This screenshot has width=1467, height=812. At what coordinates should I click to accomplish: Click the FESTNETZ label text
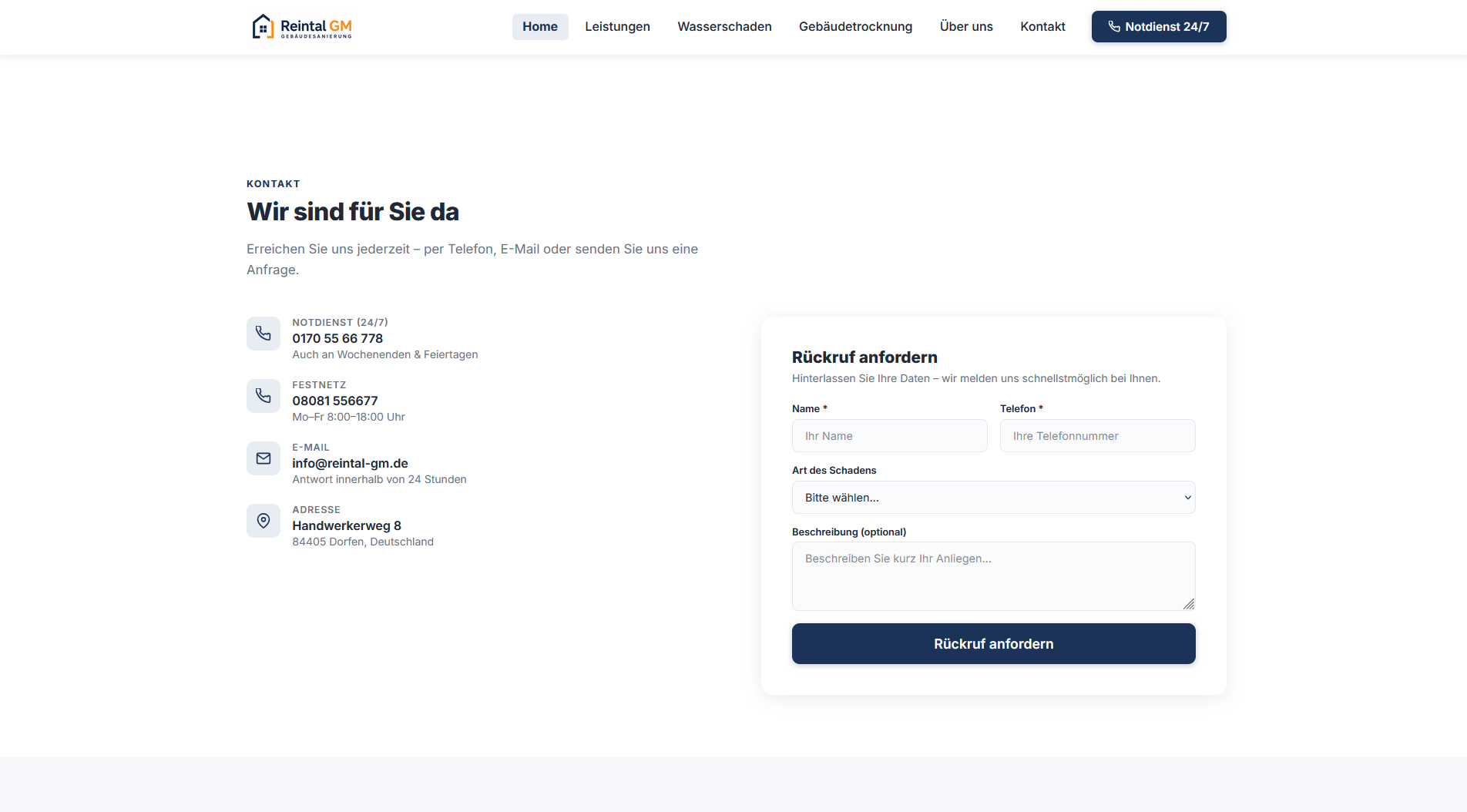click(319, 384)
